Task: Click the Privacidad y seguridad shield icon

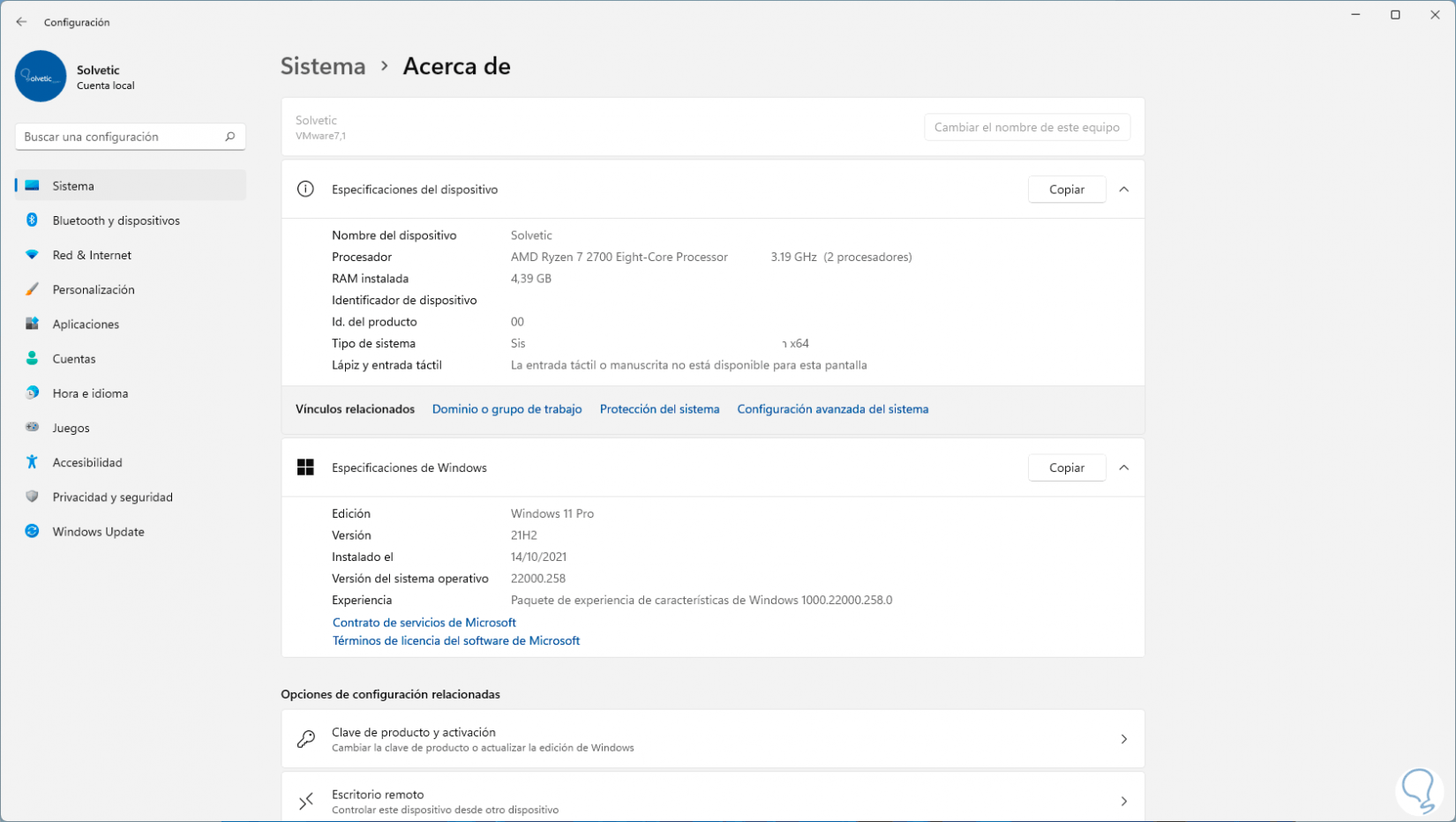Action: [32, 497]
